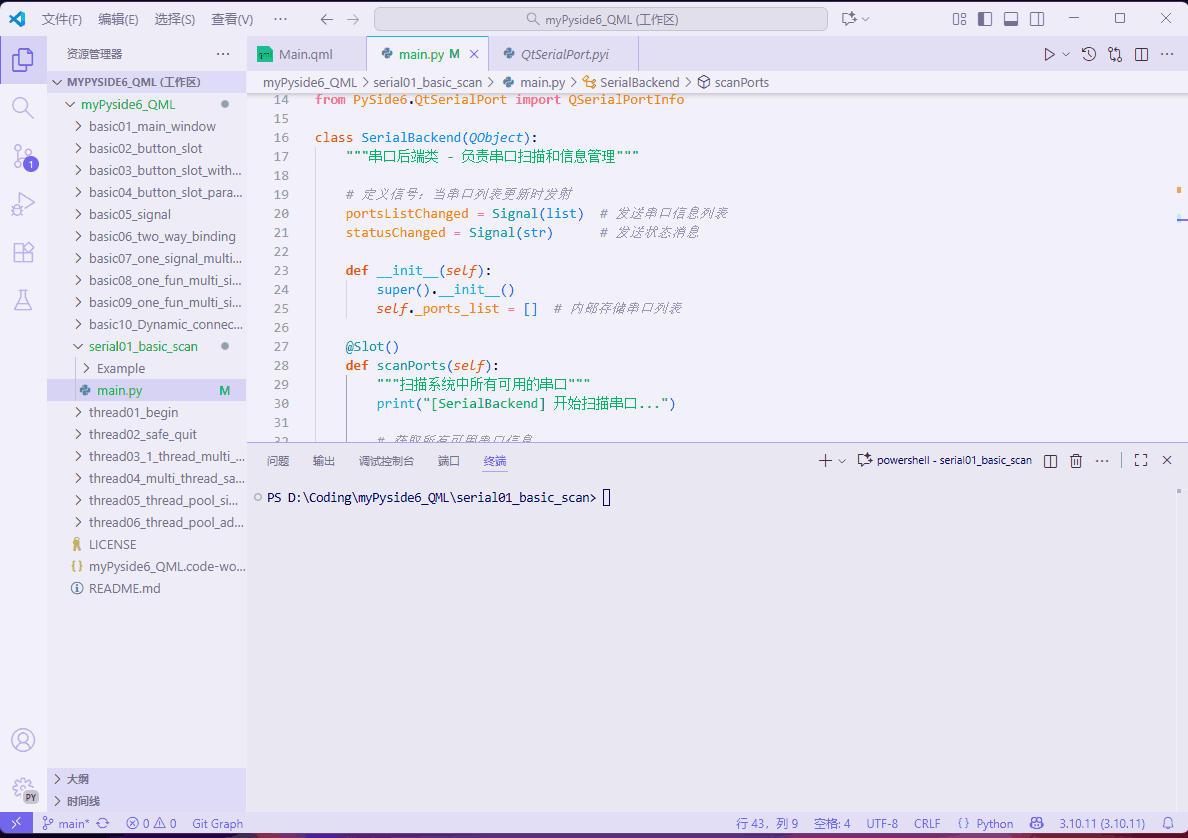Open the Testing flask view
The image size is (1188, 838).
[23, 300]
